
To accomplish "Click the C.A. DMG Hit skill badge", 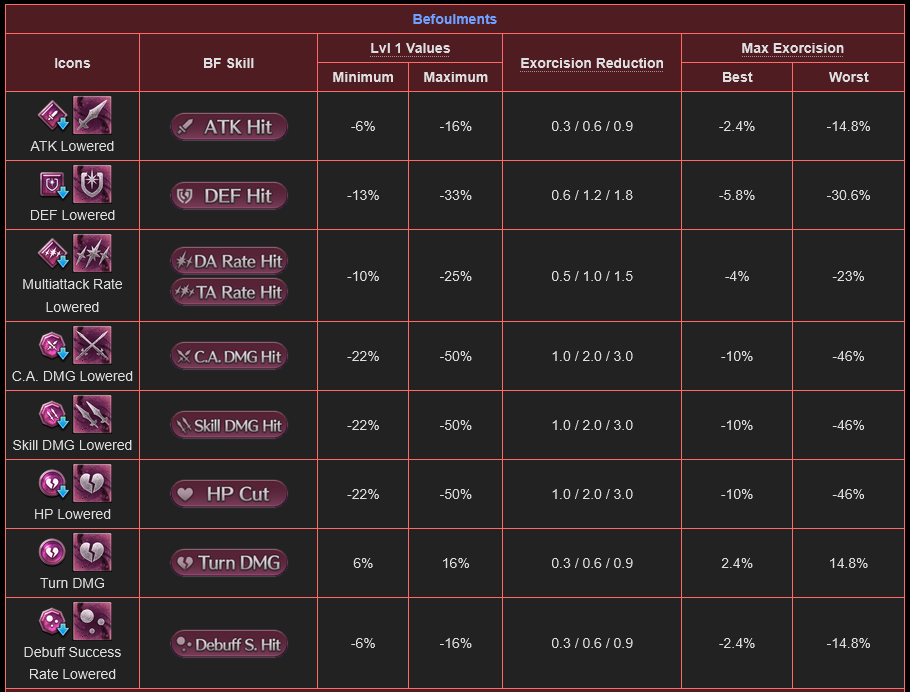I will click(229, 356).
